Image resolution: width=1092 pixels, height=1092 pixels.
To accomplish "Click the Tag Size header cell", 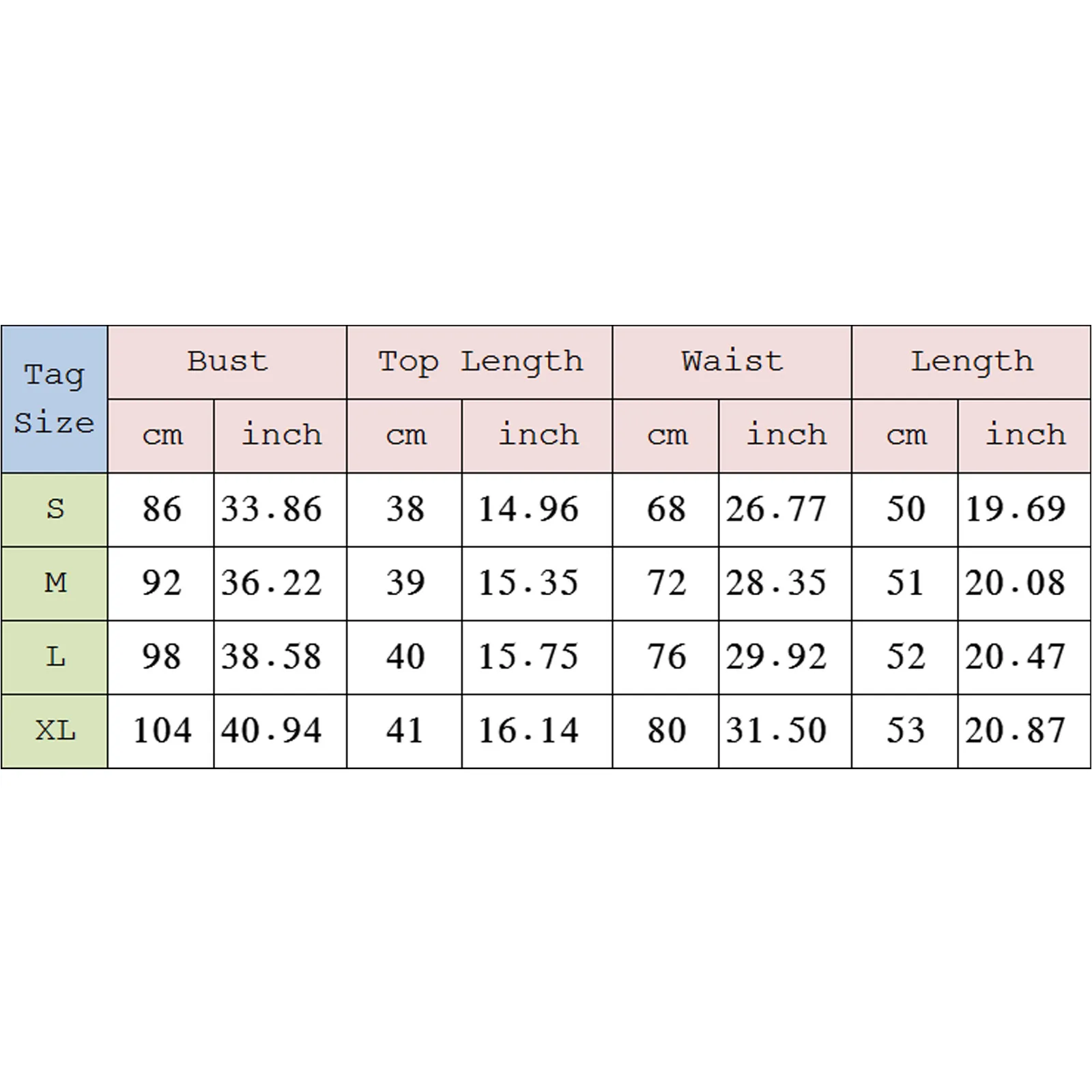I will [x=54, y=399].
